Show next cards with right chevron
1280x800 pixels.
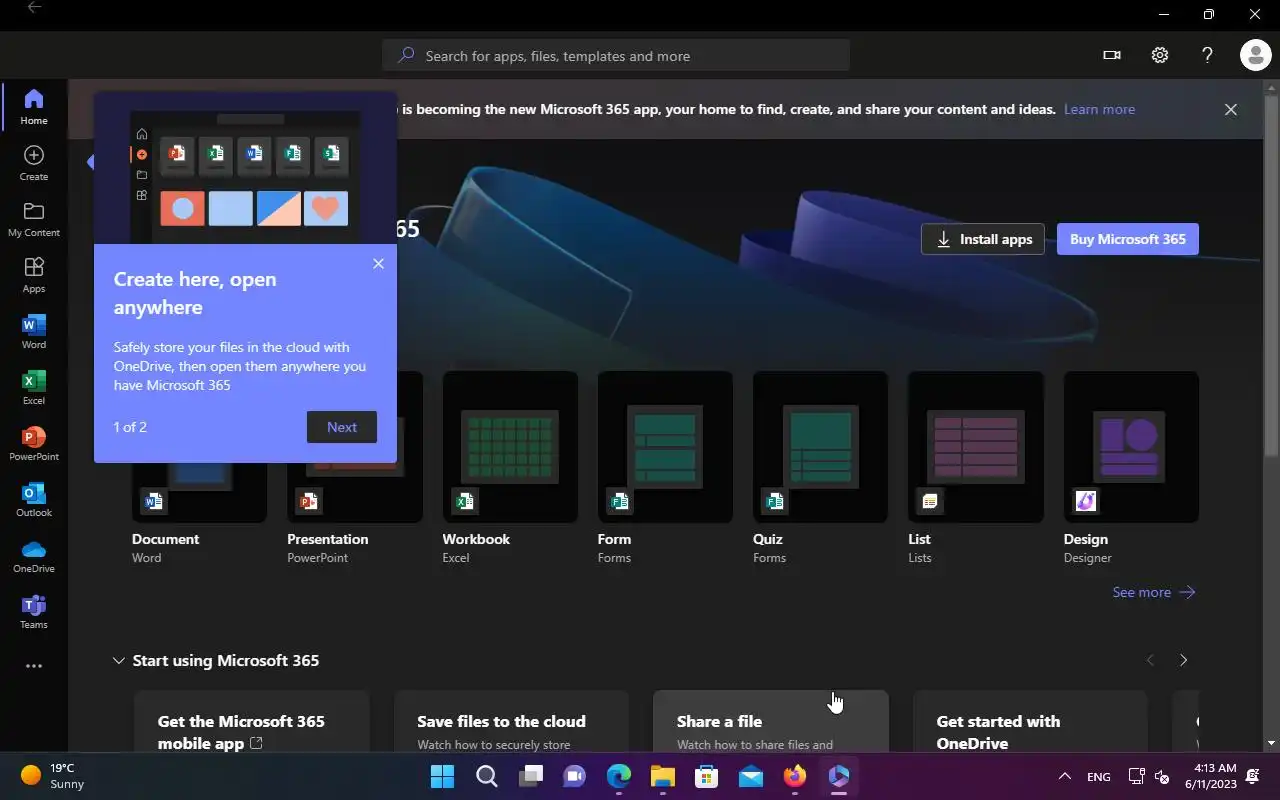point(1184,660)
